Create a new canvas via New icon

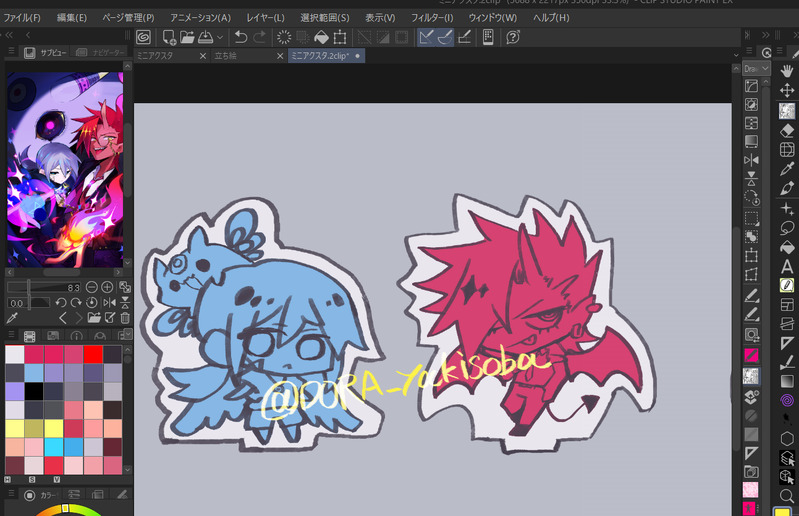pos(169,37)
